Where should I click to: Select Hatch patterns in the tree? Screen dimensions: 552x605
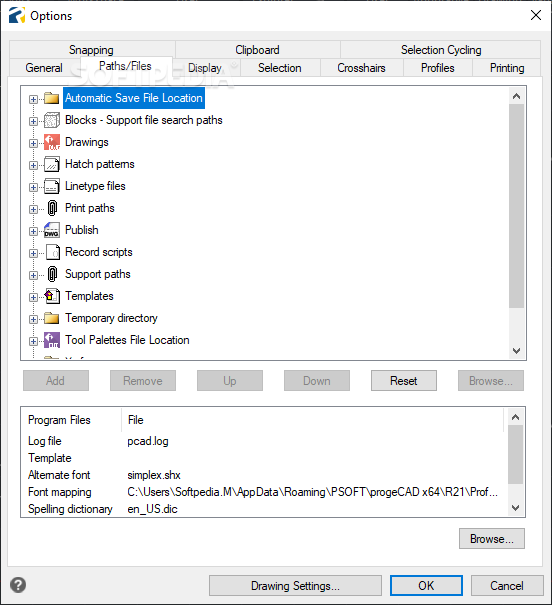point(100,164)
